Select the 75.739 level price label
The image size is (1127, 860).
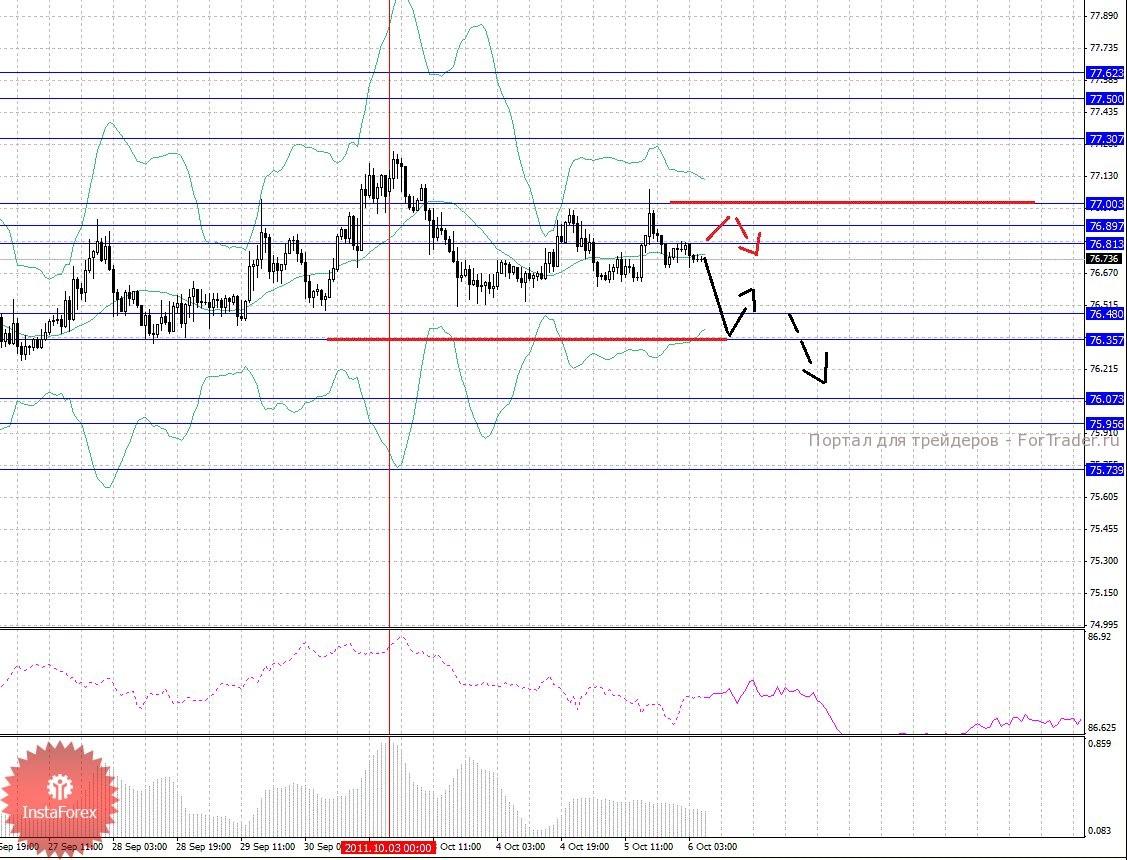(x=1105, y=470)
